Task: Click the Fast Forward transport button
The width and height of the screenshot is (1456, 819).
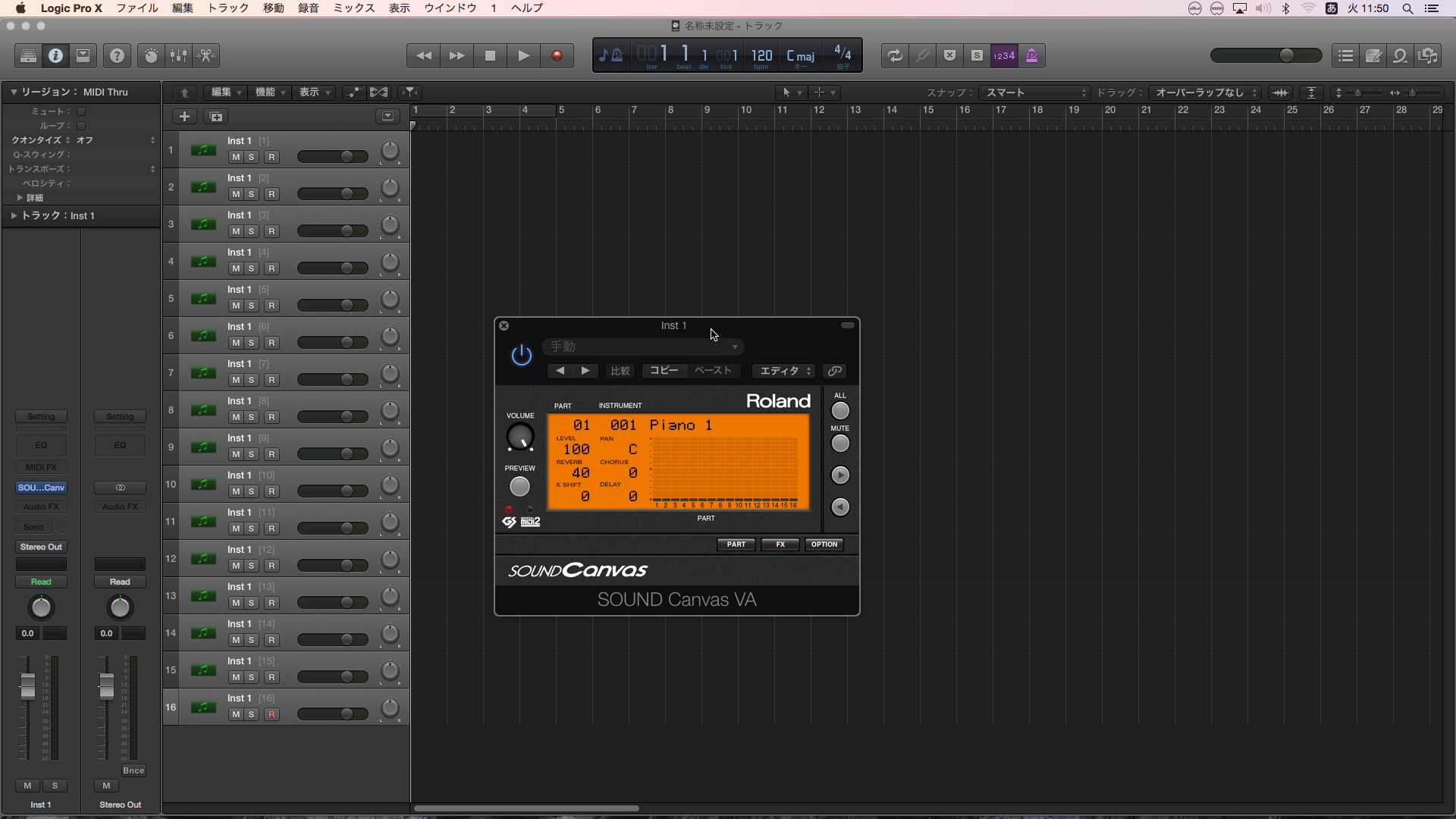Action: [457, 55]
